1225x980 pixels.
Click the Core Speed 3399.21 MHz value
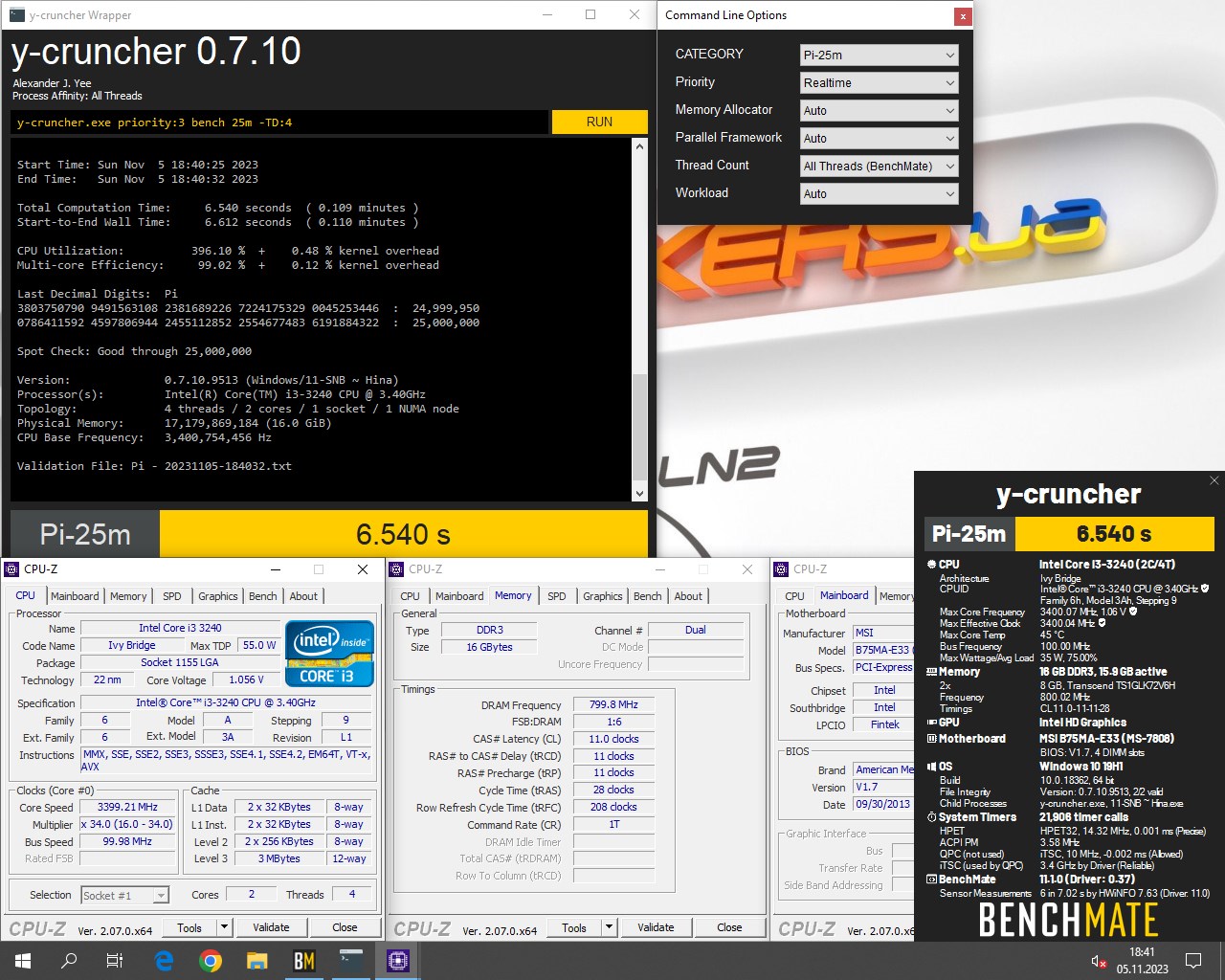coord(127,807)
